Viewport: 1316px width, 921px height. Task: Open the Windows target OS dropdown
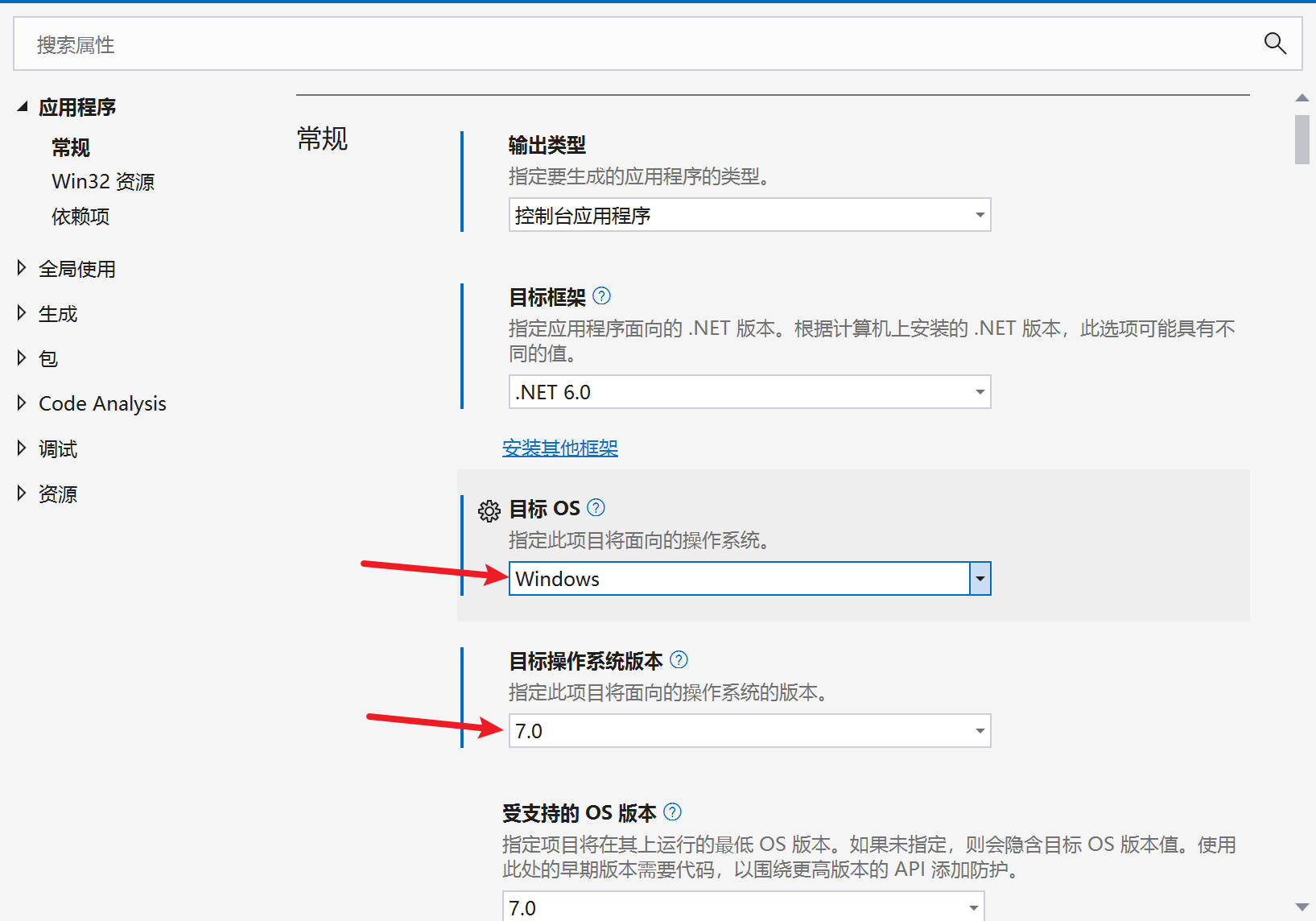pyautogui.click(x=980, y=579)
